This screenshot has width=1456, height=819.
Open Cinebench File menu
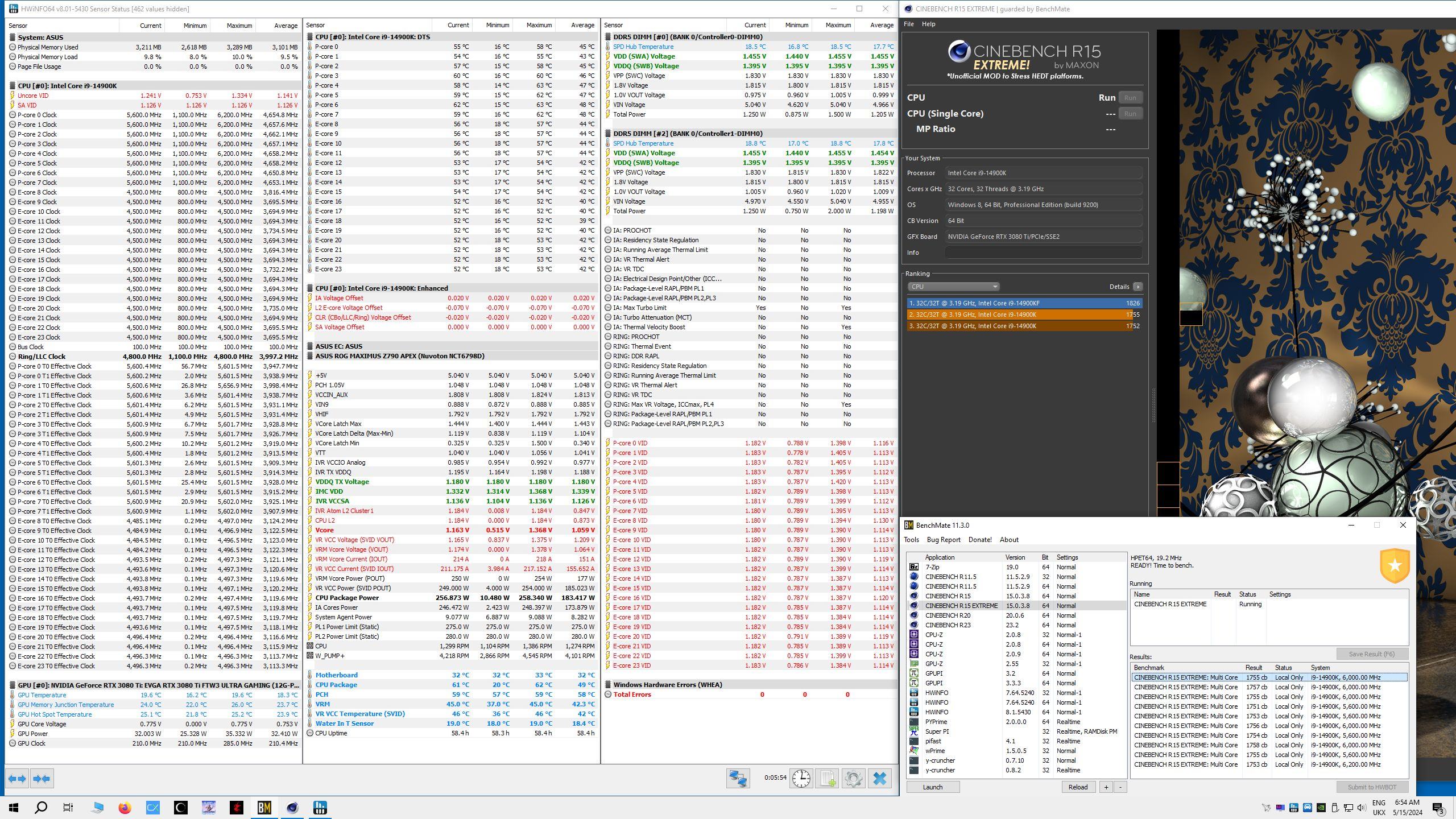tap(909, 24)
